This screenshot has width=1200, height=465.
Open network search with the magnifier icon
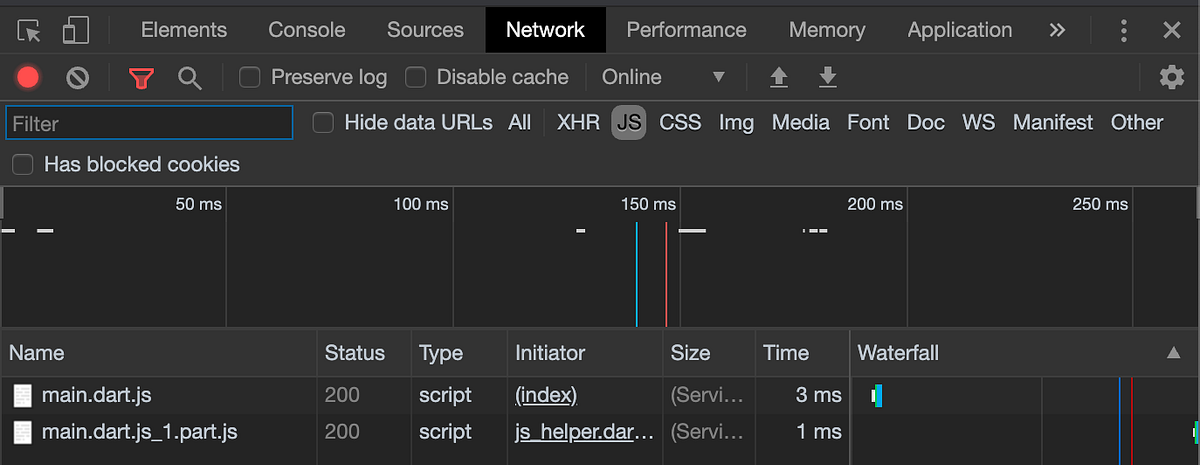190,77
